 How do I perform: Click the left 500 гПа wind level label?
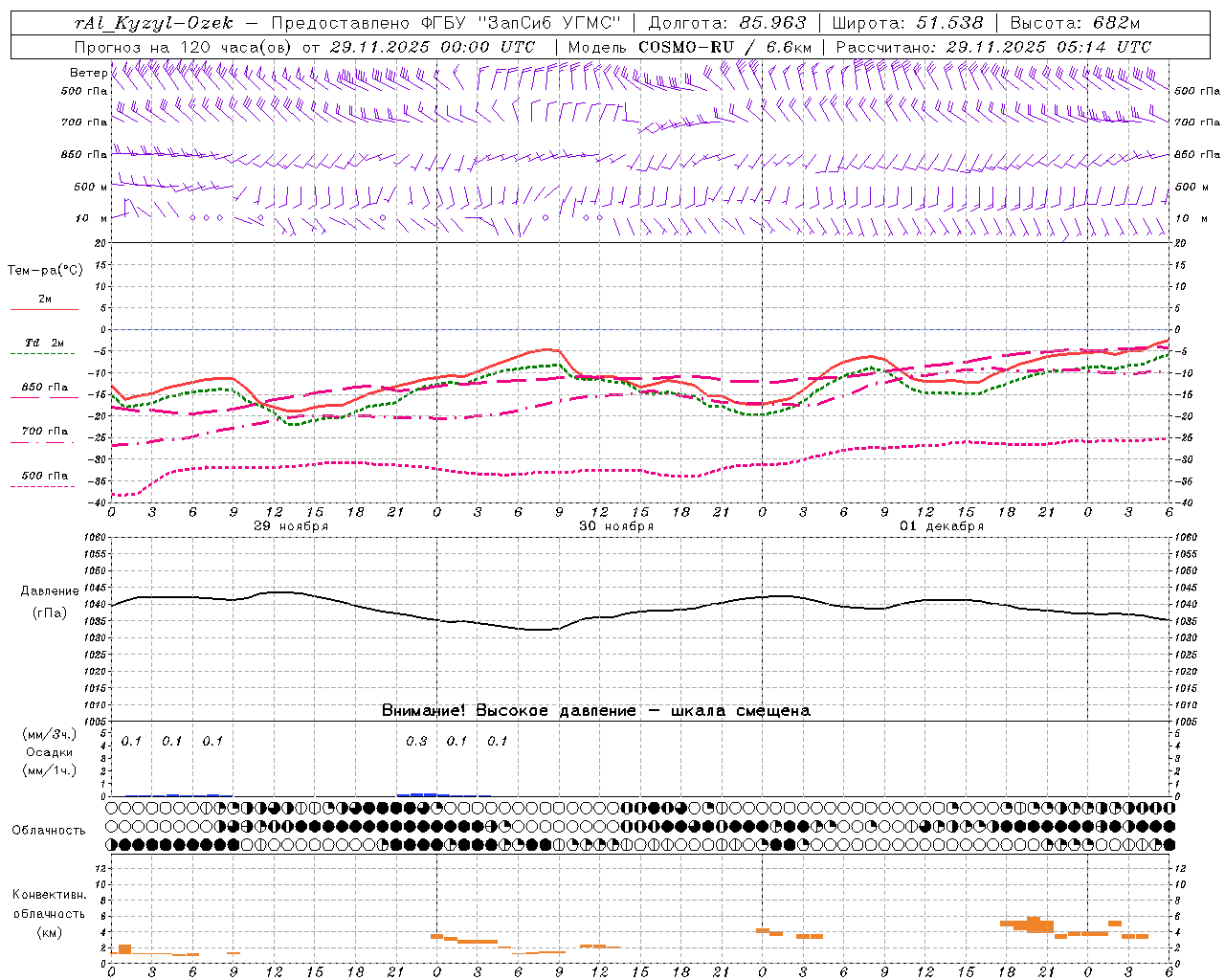[x=83, y=91]
